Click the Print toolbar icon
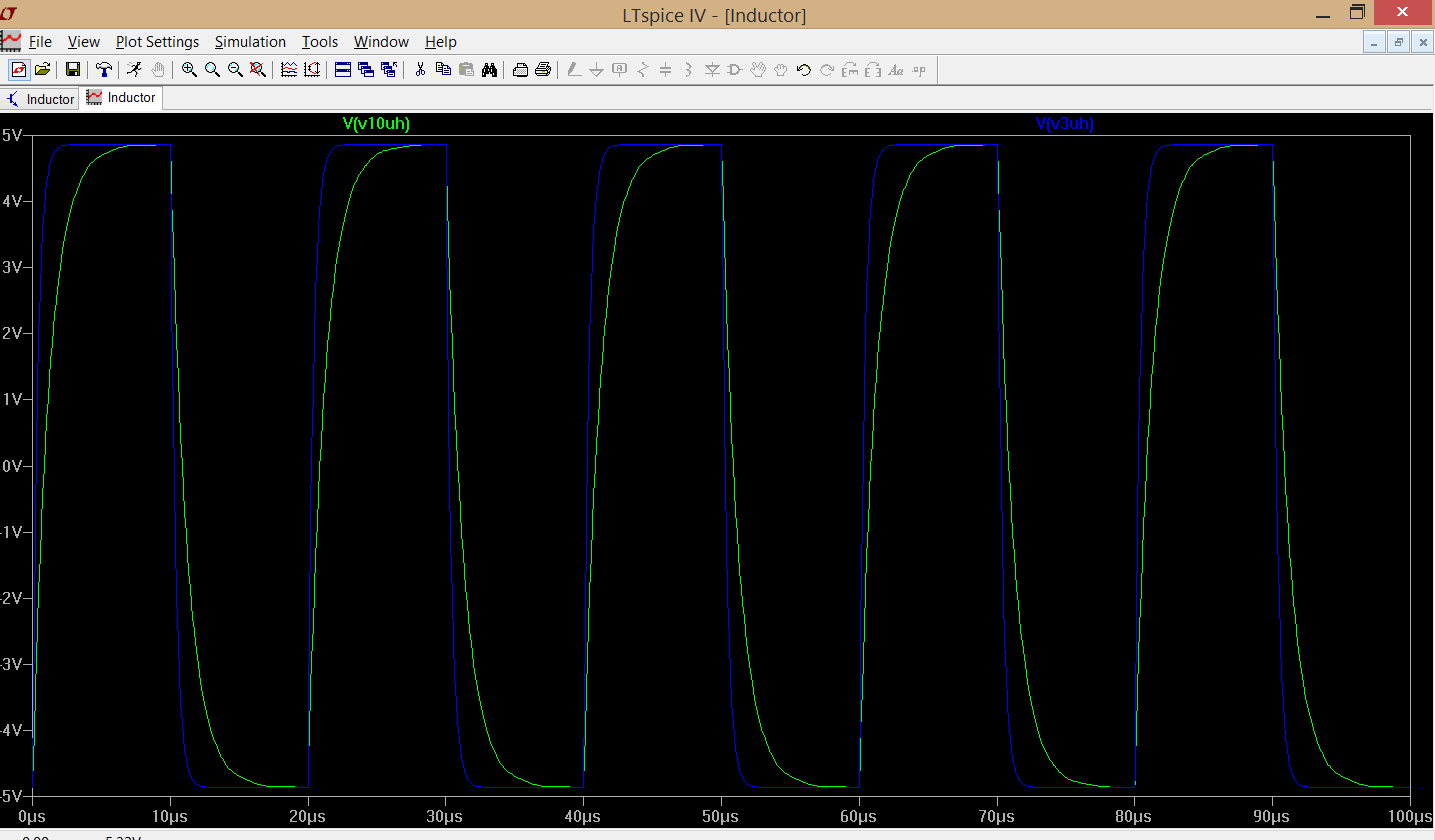 point(543,69)
